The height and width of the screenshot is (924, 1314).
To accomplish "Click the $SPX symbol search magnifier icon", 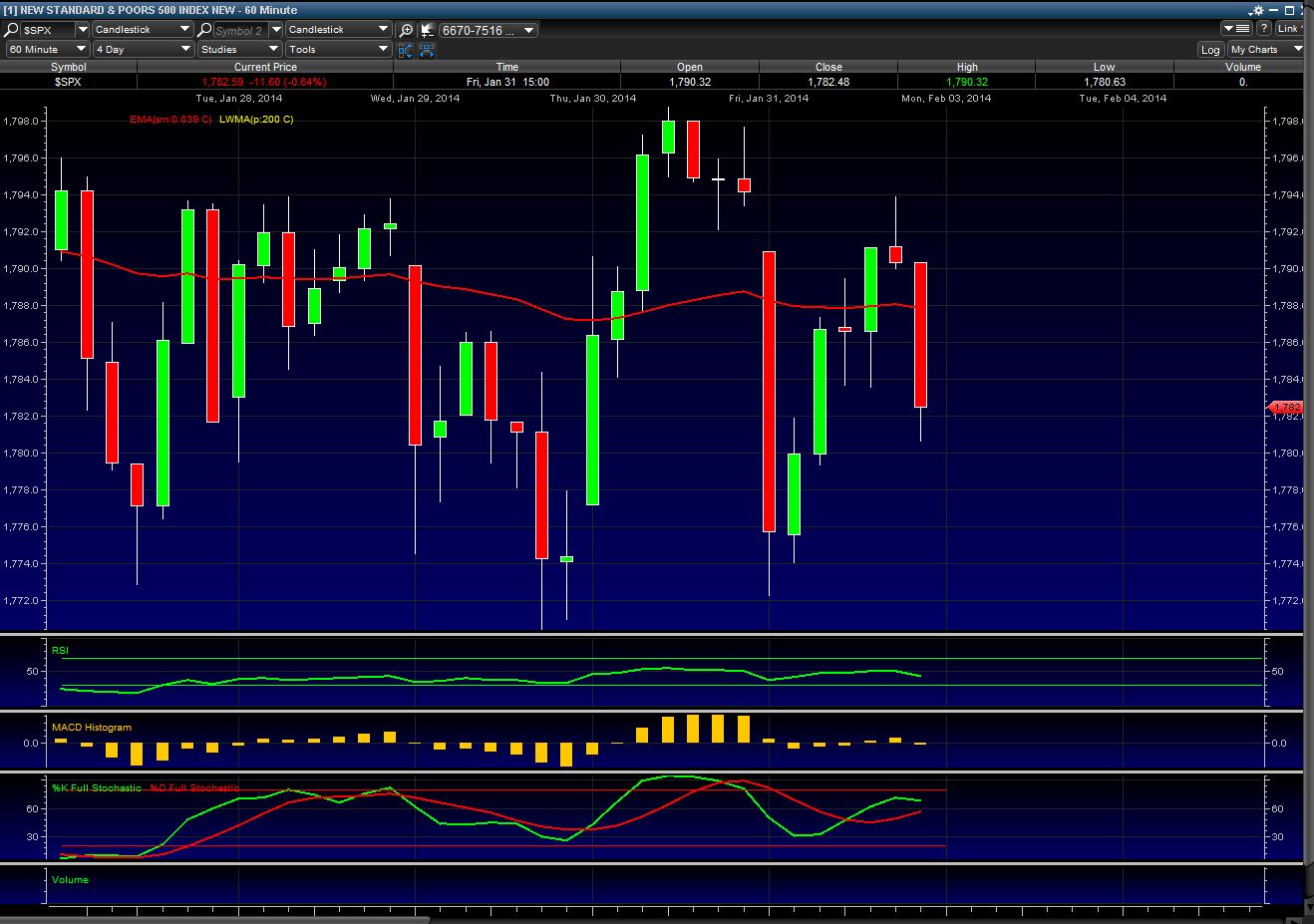I will (13, 30).
